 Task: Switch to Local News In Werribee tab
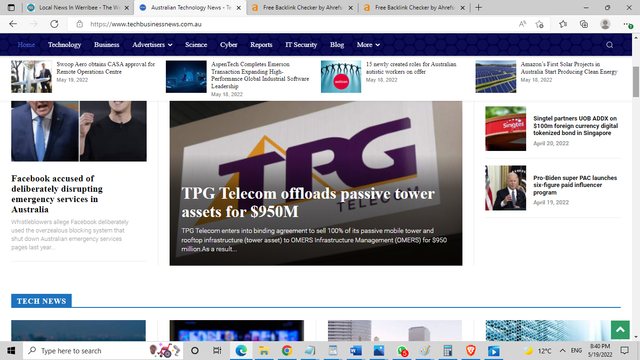pos(78,7)
